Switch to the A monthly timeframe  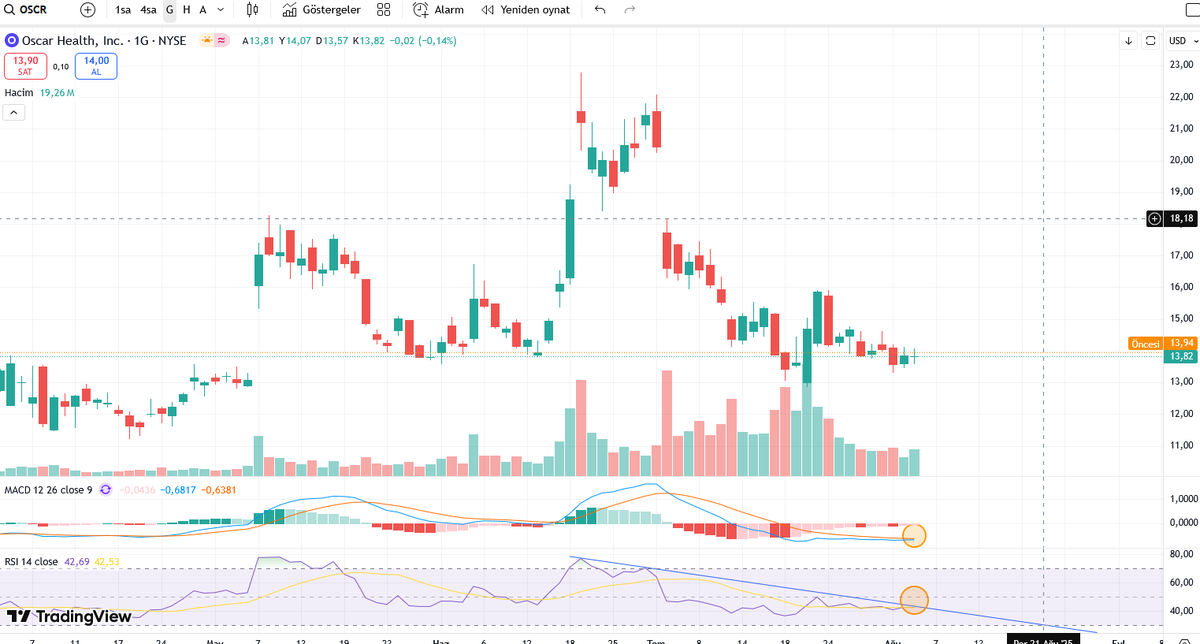pyautogui.click(x=203, y=9)
